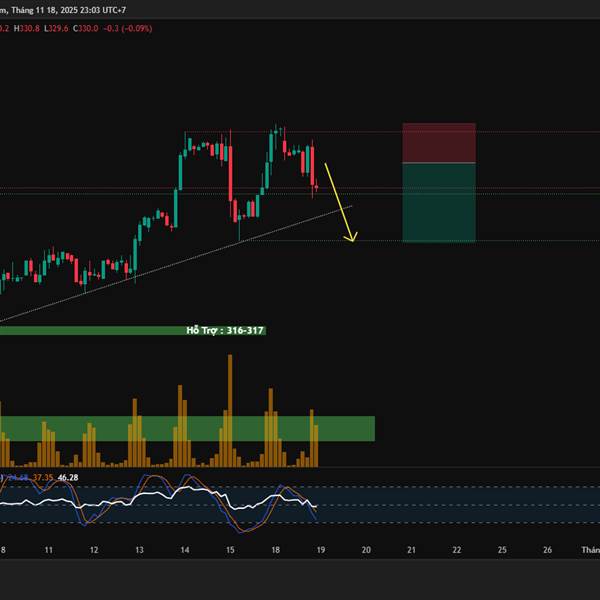The image size is (600, 600).
Task: Select the rising white trend line under candles
Action: pyautogui.click(x=176, y=264)
